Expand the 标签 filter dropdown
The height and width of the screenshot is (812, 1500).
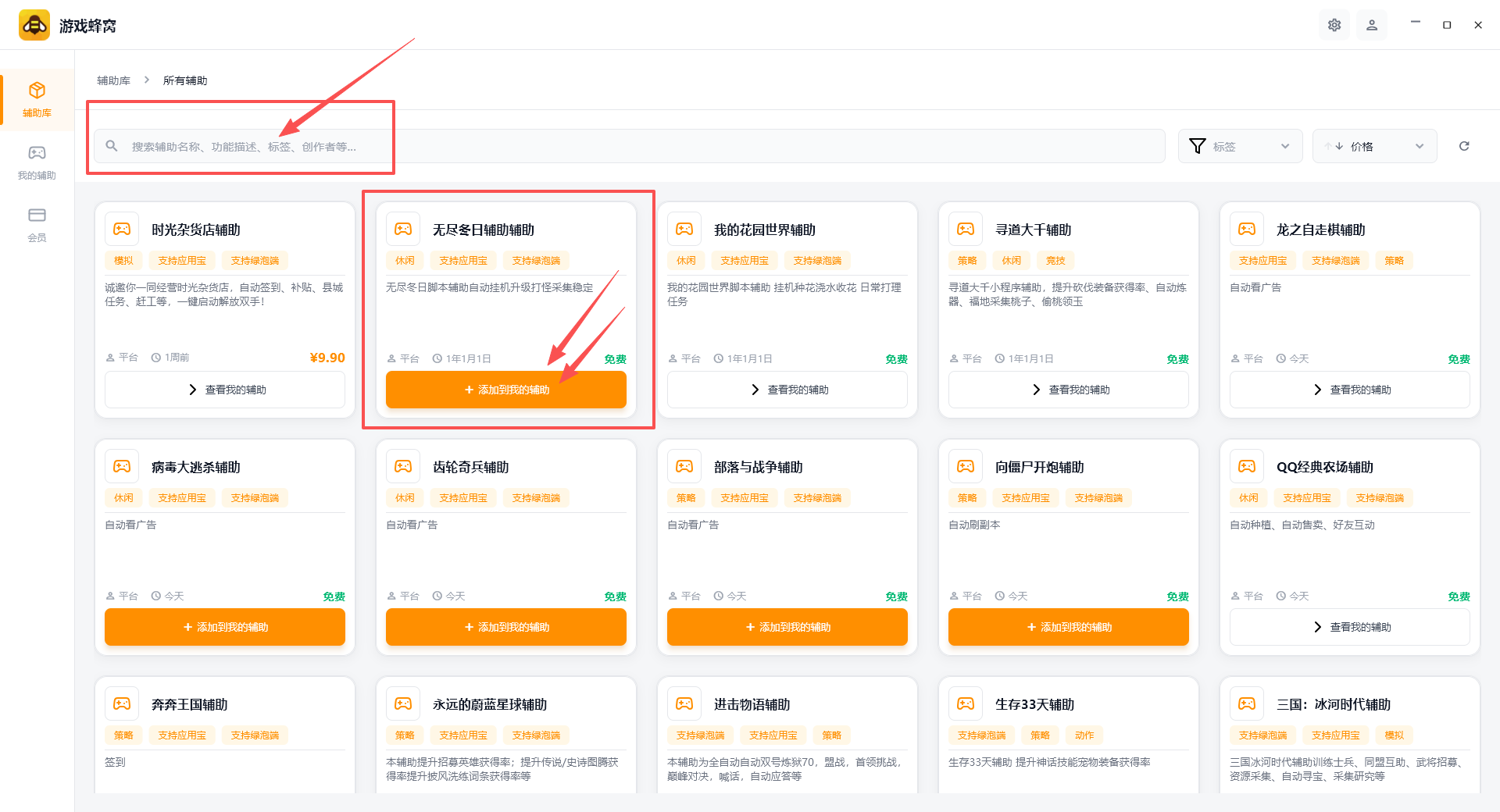coord(1240,146)
